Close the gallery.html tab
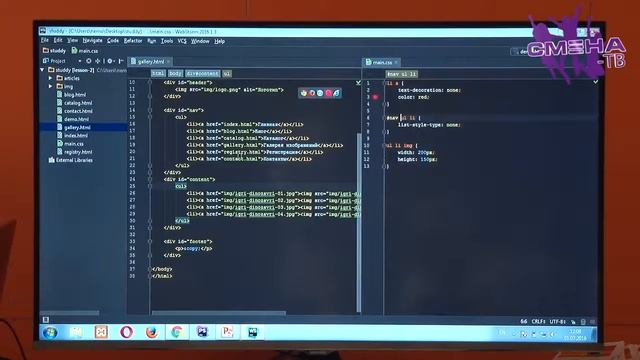Screen dimensions: 640x360 (168, 62)
